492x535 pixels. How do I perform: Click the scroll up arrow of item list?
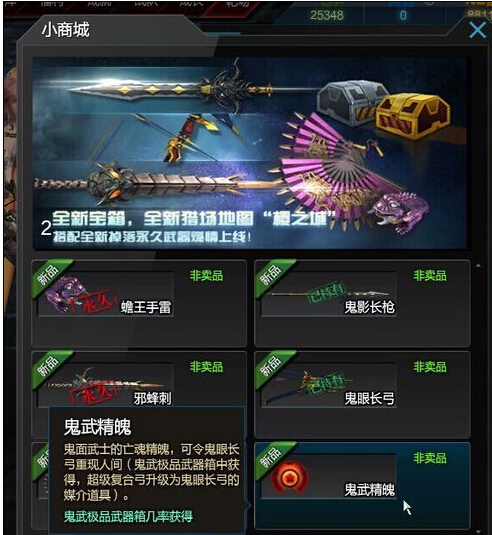click(478, 265)
